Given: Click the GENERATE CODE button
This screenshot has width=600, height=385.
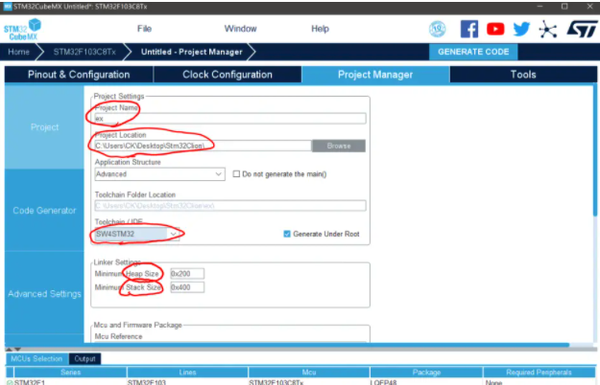Looking at the screenshot, I should click(x=473, y=52).
